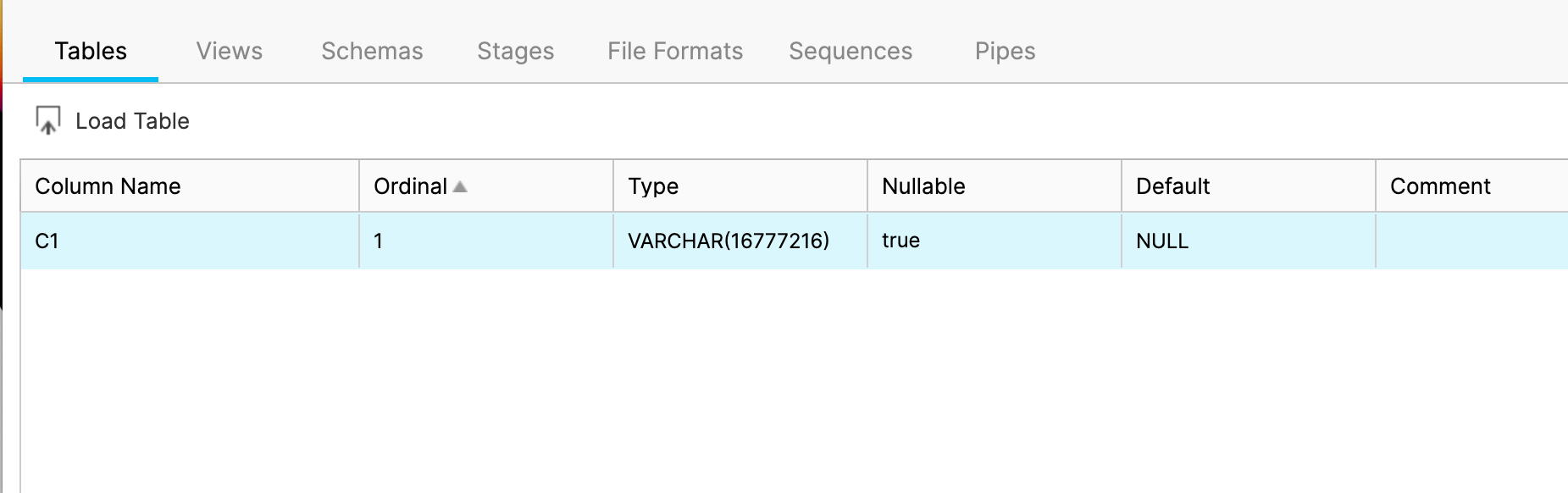1568x493 pixels.
Task: Click the Type column header
Action: tap(652, 186)
